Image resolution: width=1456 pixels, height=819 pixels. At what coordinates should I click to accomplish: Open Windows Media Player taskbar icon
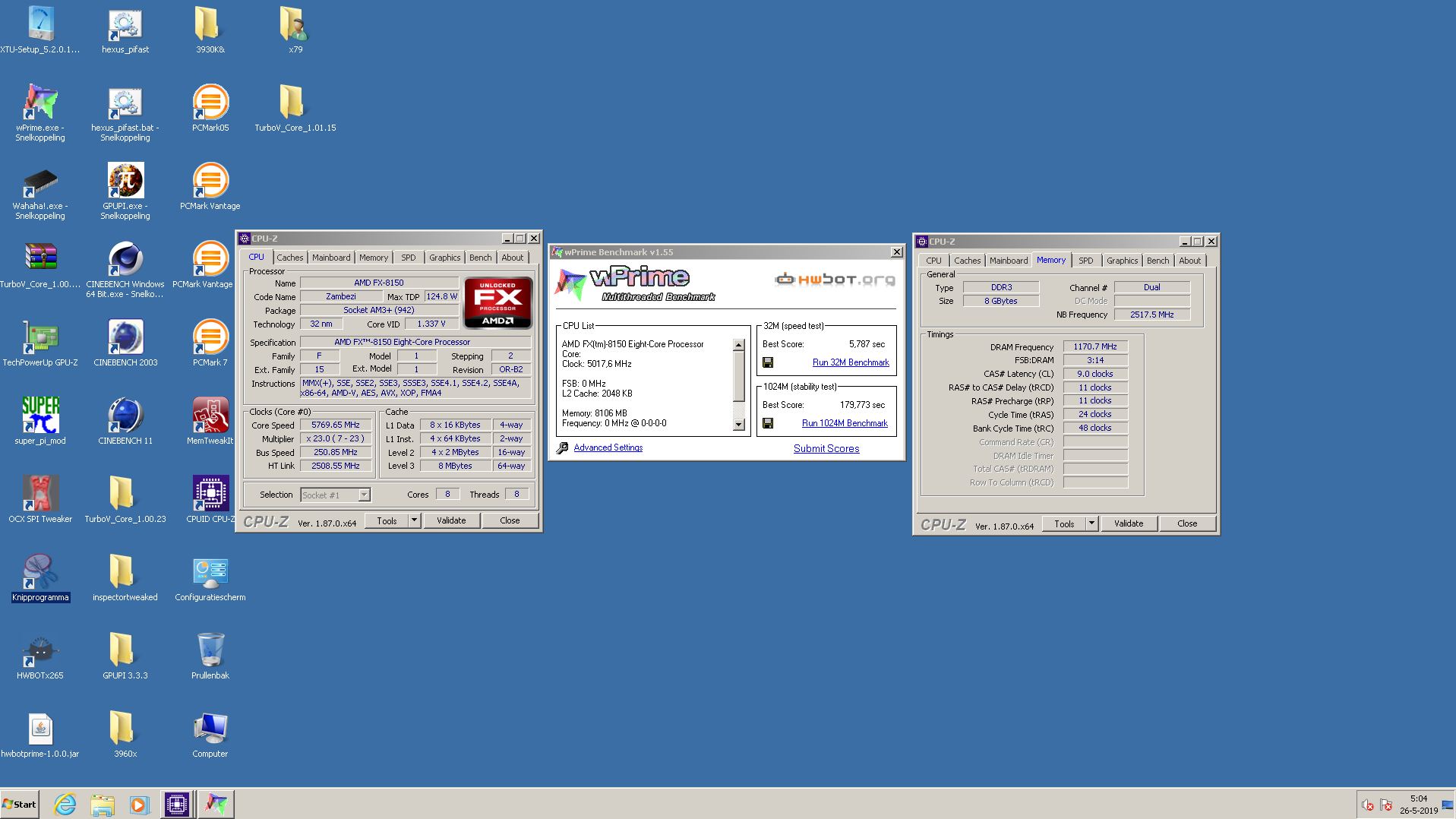coord(138,805)
